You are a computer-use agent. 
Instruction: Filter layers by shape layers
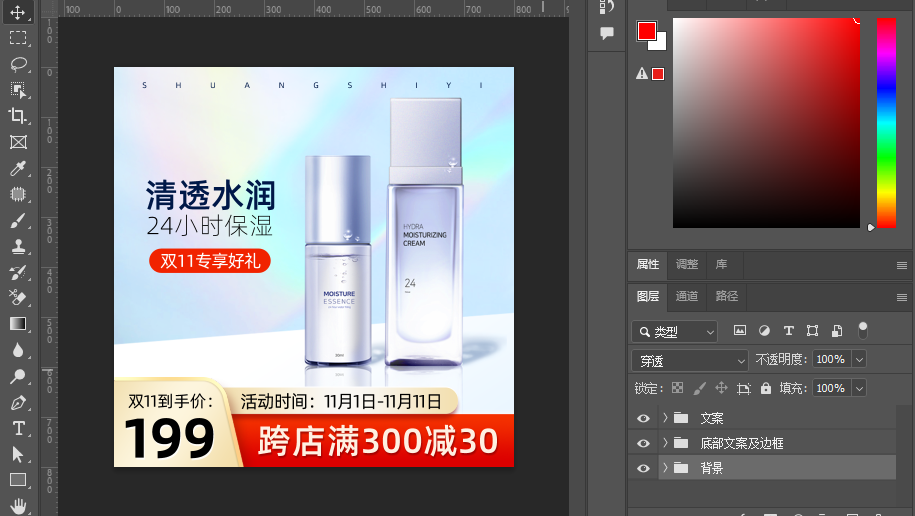pyautogui.click(x=812, y=330)
